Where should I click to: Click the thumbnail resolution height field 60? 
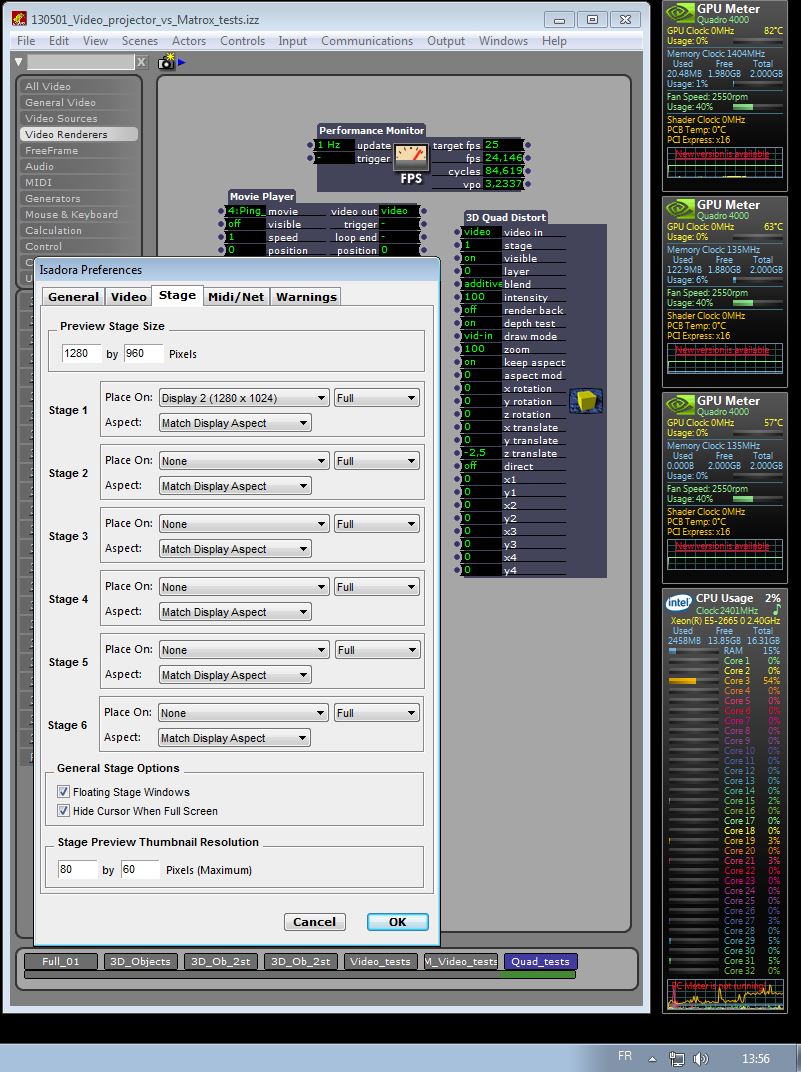(x=139, y=870)
